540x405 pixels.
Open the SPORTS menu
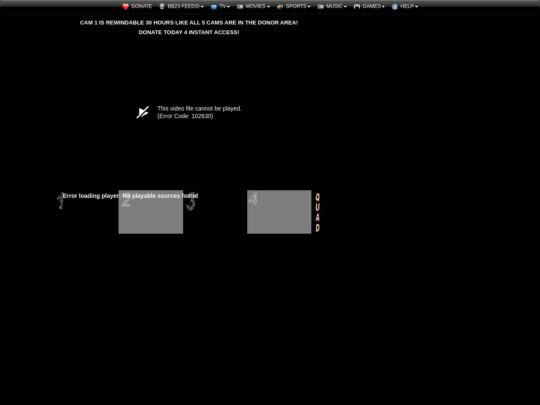click(x=298, y=6)
